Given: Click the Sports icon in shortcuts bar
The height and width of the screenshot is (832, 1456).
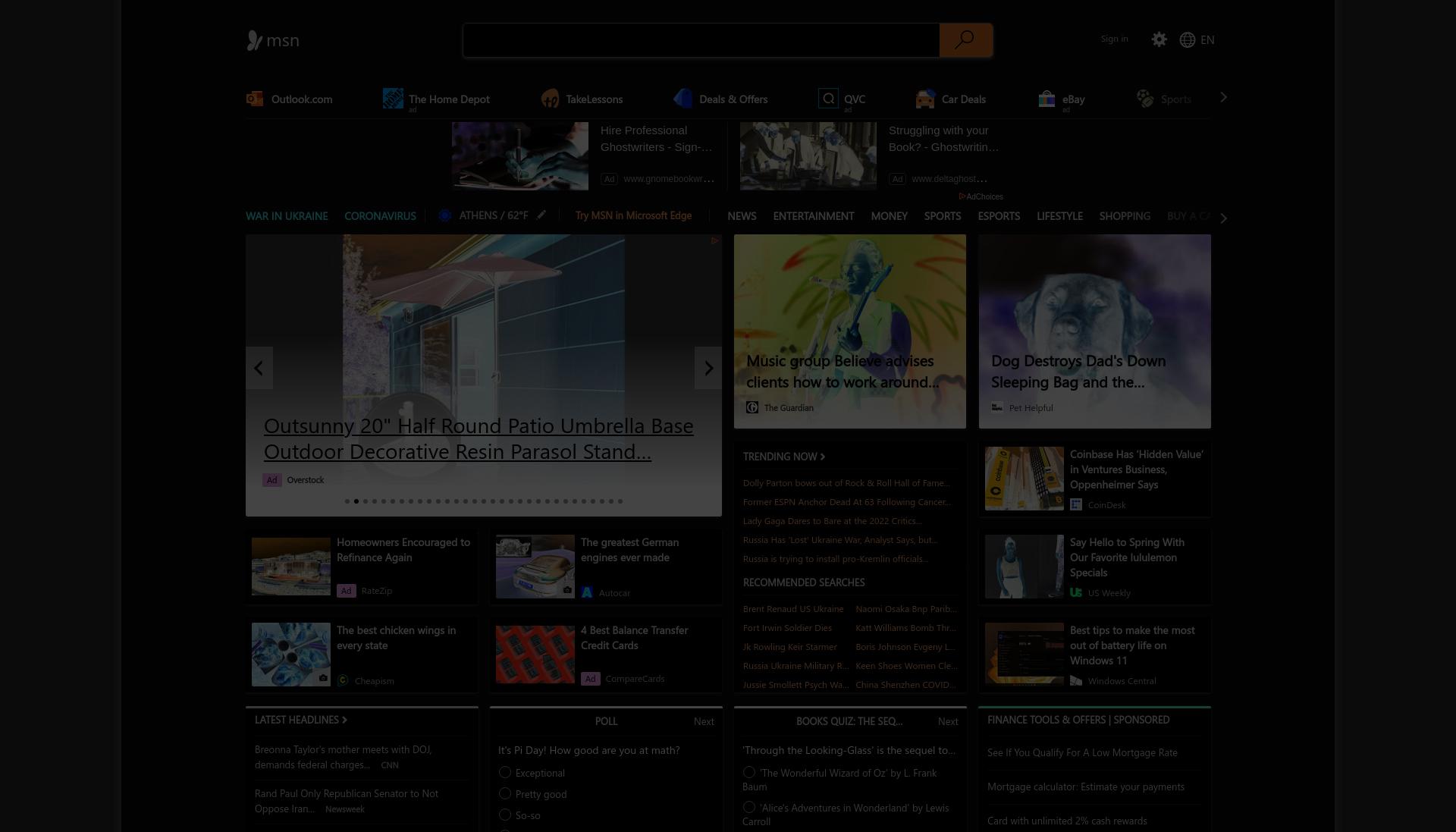Looking at the screenshot, I should pos(1144,99).
